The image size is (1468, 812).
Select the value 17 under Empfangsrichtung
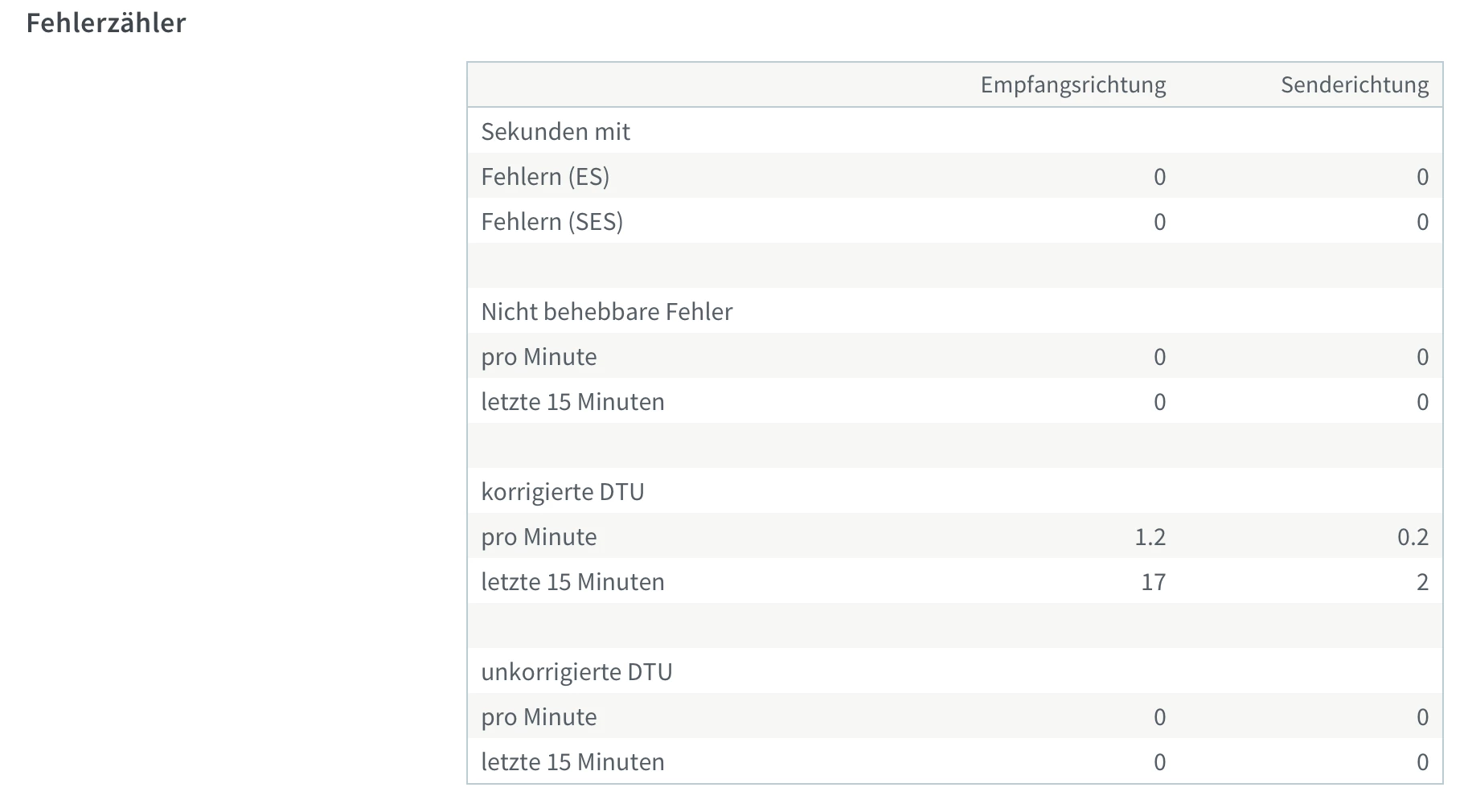pyautogui.click(x=1153, y=581)
